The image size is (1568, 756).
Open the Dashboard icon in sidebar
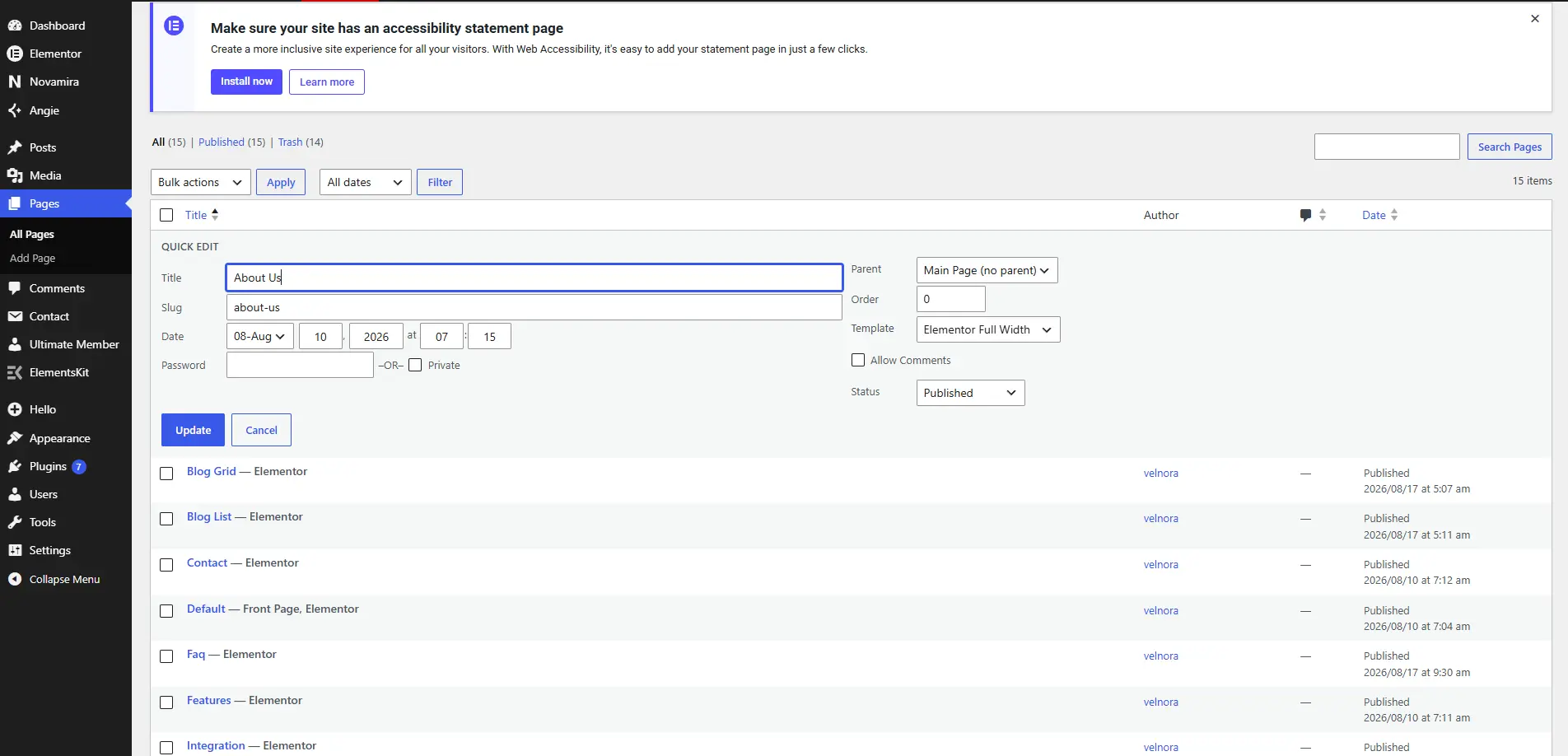[x=15, y=26]
